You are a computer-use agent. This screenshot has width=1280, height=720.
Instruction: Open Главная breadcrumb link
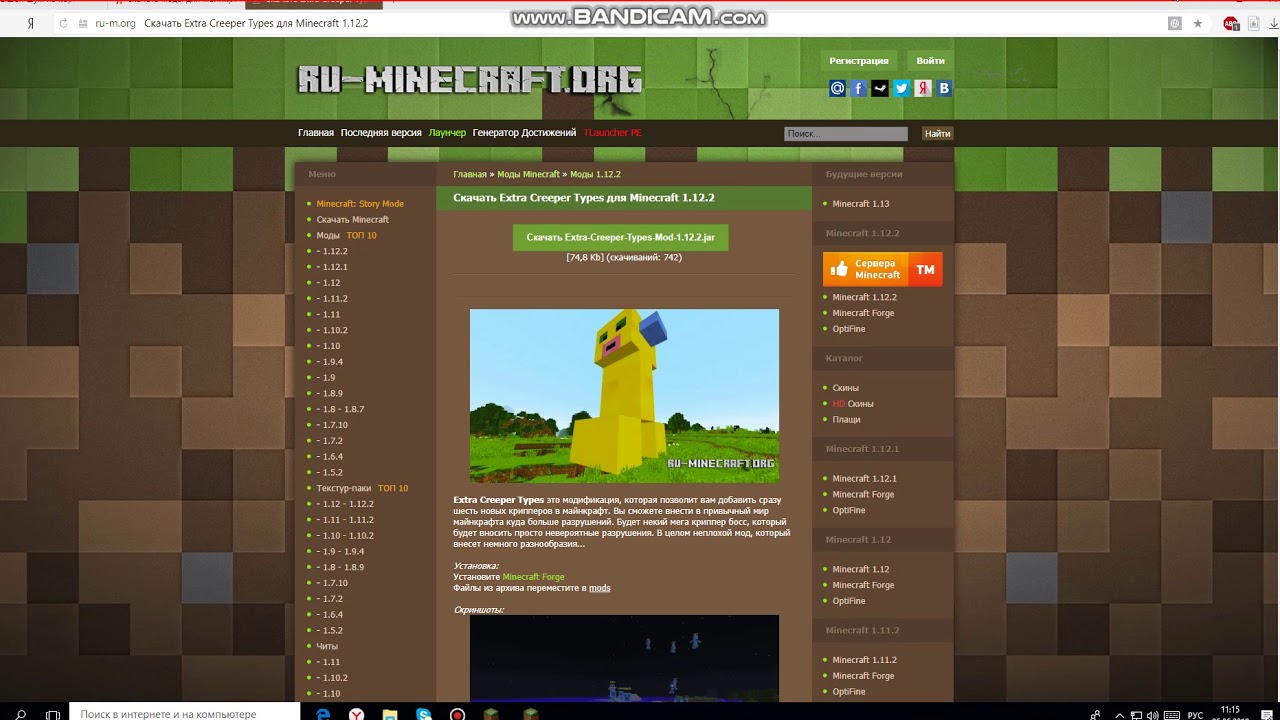tap(470, 174)
